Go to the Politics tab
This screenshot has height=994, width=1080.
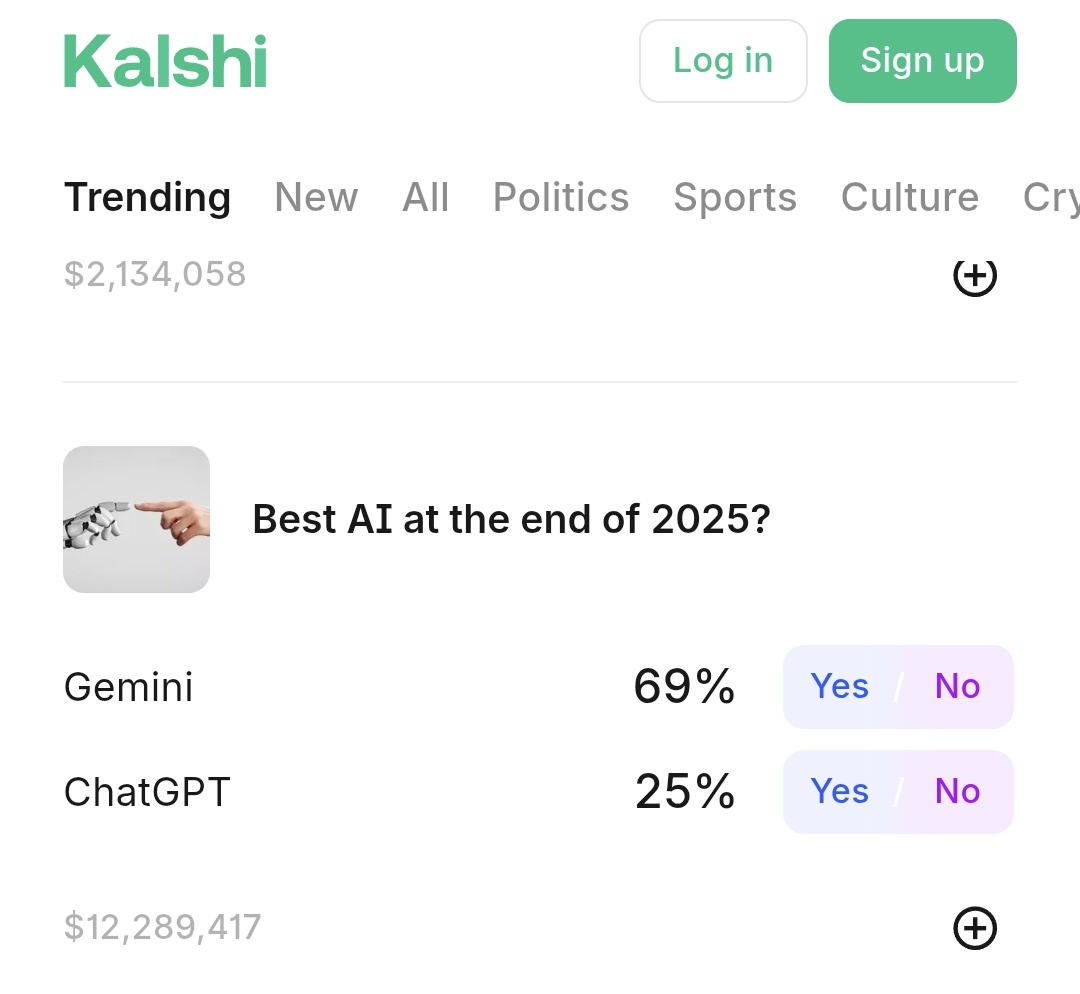click(561, 197)
